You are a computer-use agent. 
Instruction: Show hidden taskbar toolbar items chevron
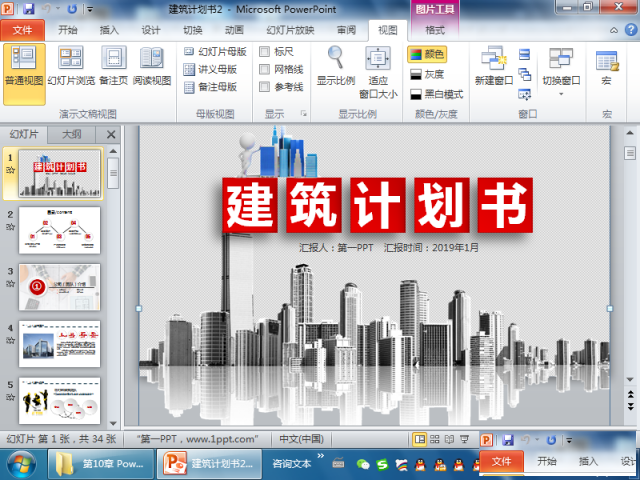click(320, 456)
